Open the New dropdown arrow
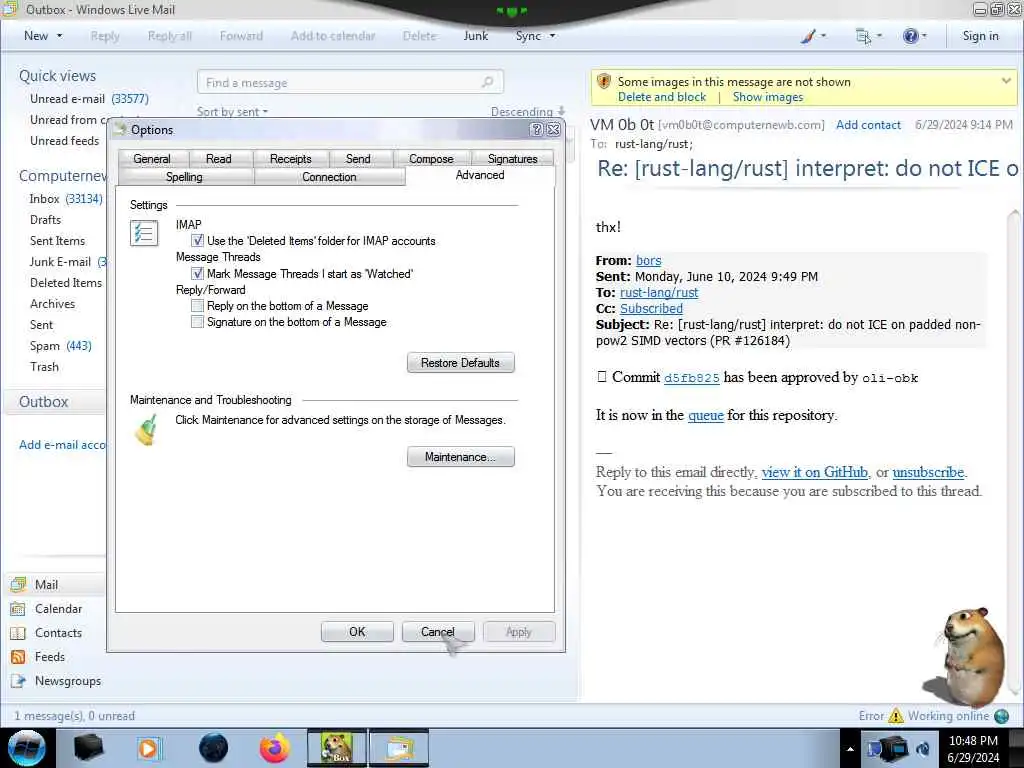This screenshot has width=1024, height=768. (x=59, y=36)
